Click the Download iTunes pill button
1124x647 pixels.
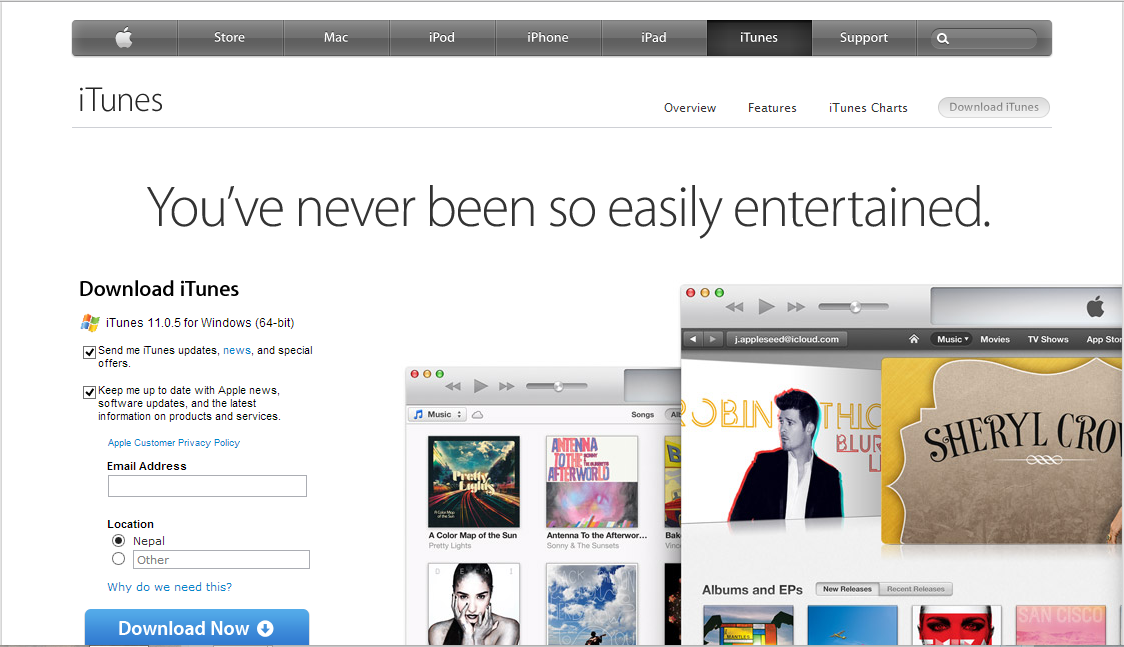tap(994, 107)
